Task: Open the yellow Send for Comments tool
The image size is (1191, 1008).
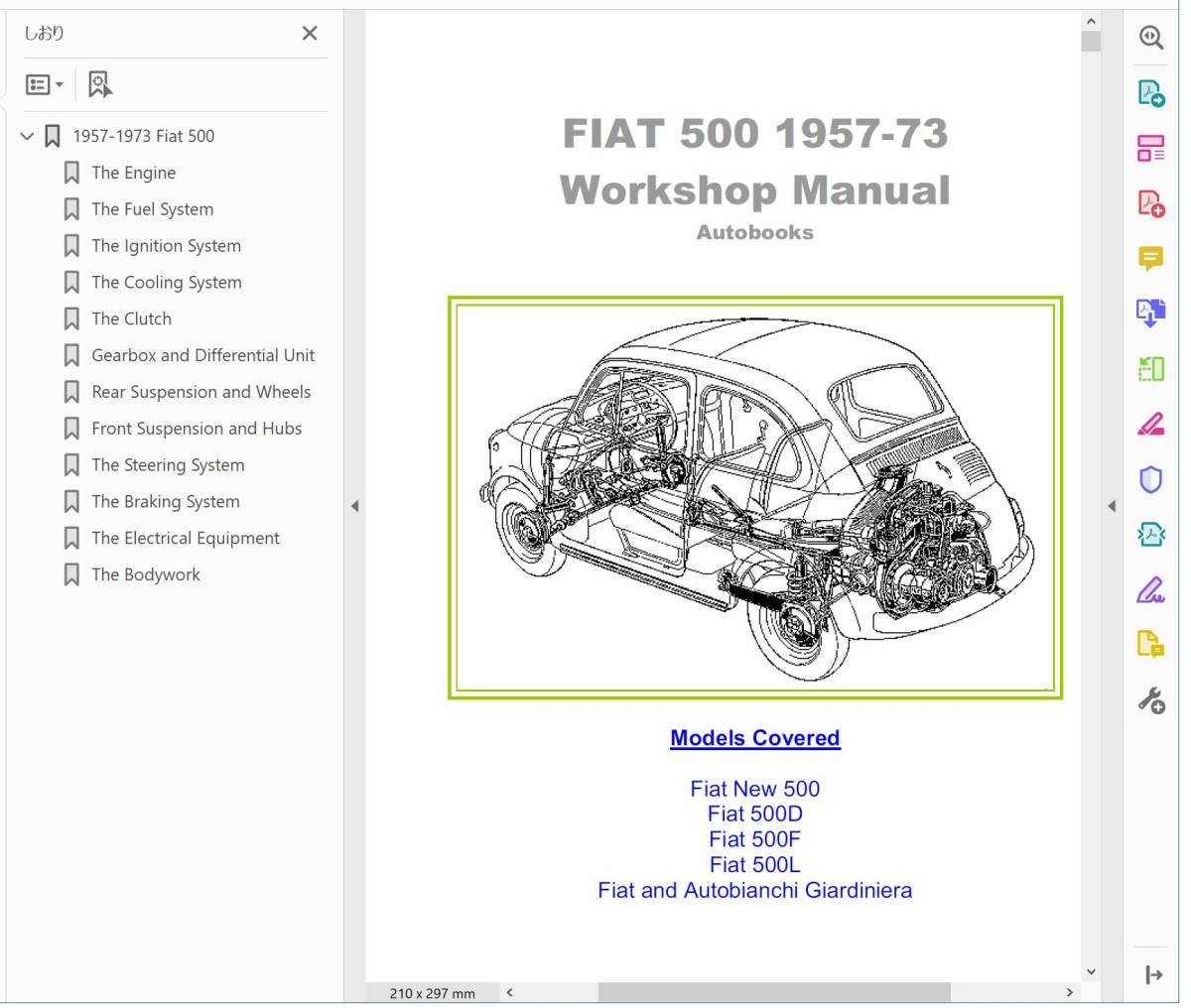Action: tap(1151, 645)
